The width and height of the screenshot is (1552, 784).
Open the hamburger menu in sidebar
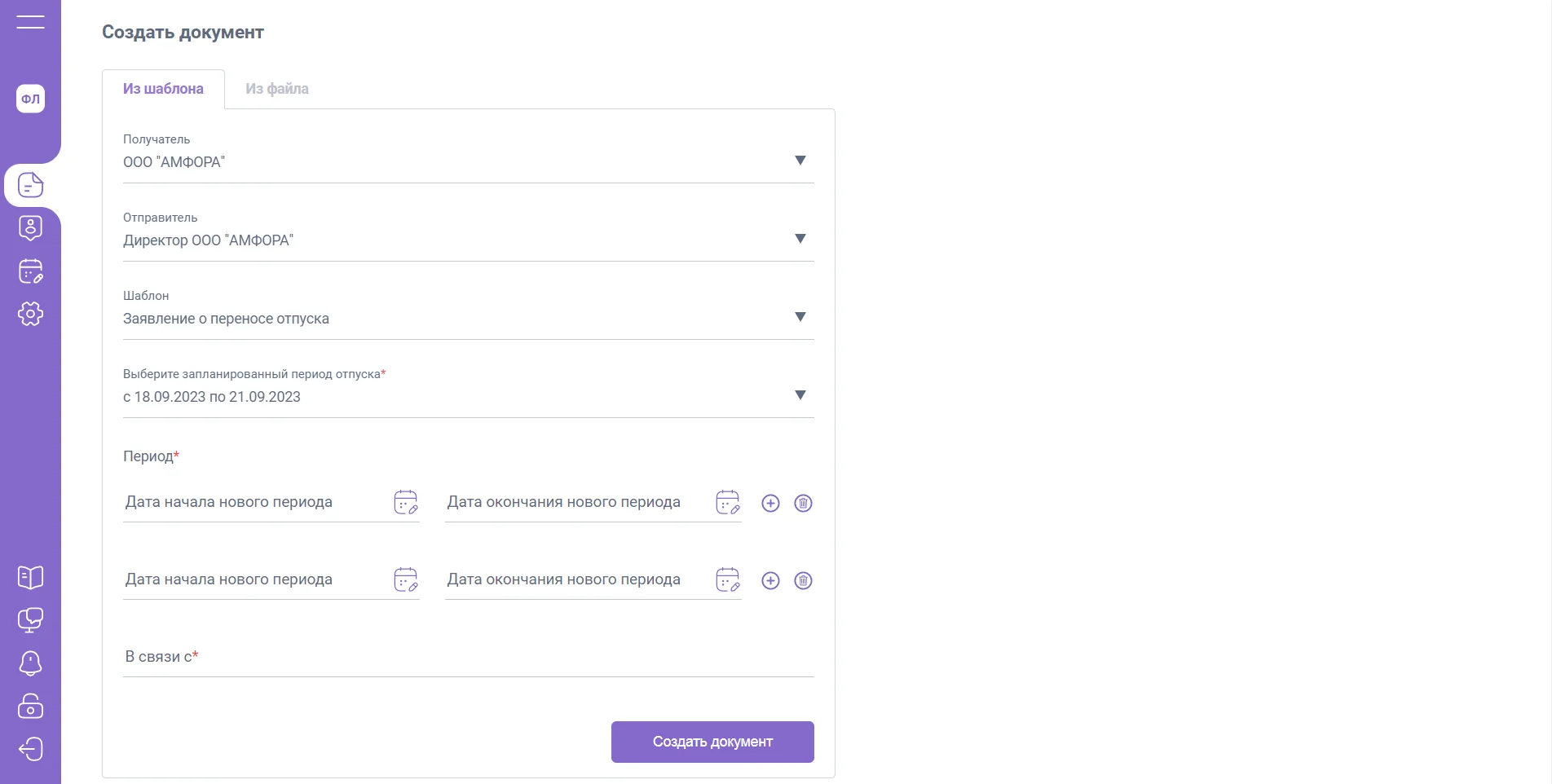point(30,21)
